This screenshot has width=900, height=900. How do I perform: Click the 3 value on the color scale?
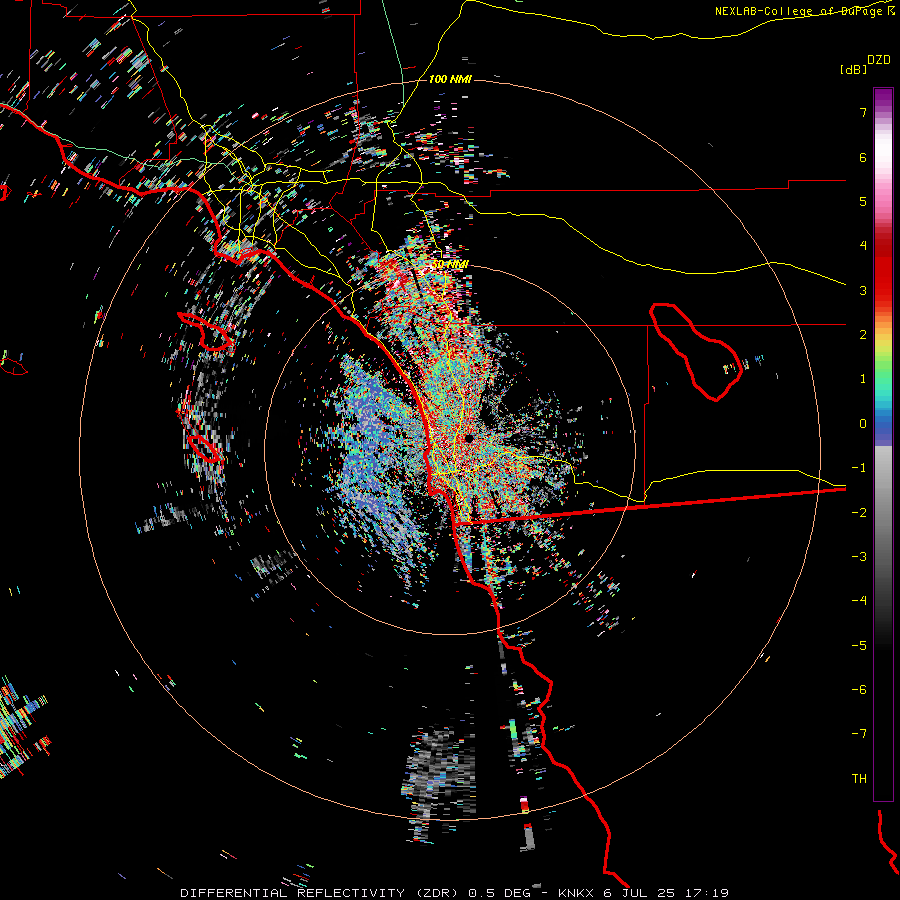pyautogui.click(x=863, y=290)
